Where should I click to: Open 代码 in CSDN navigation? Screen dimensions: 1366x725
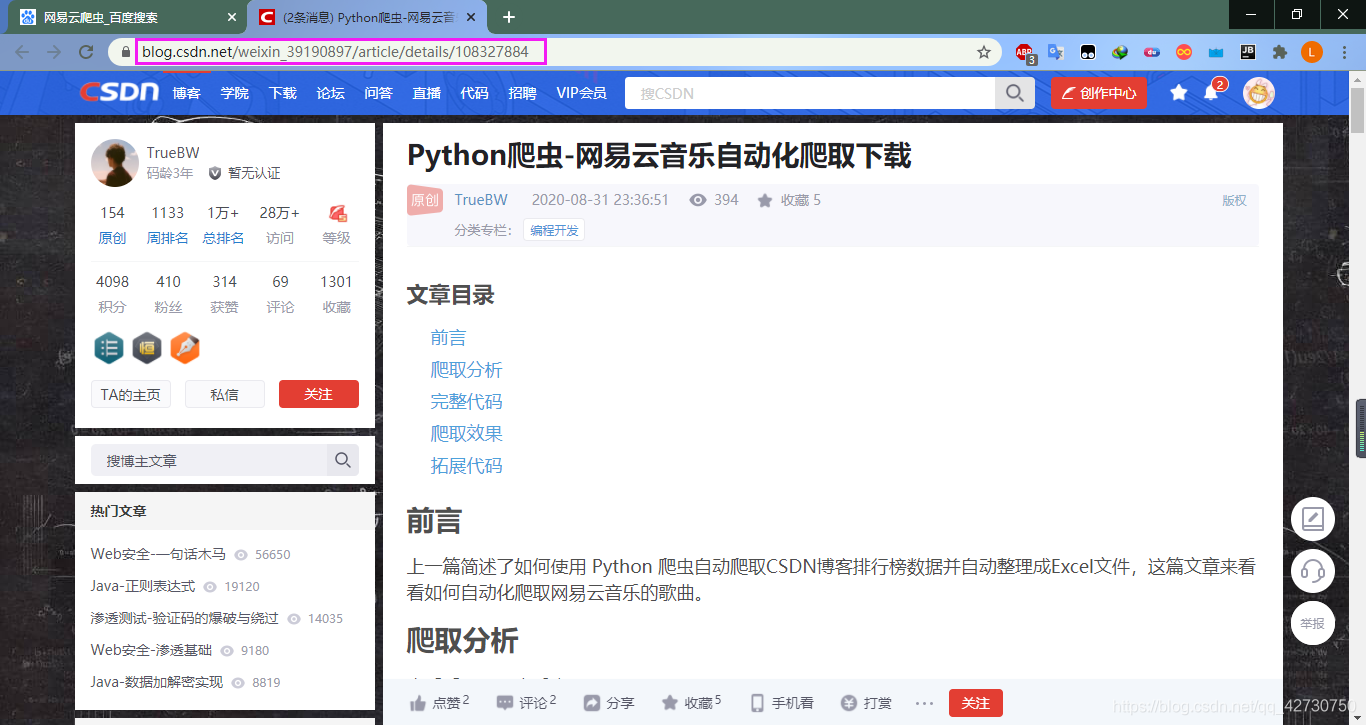[x=475, y=93]
